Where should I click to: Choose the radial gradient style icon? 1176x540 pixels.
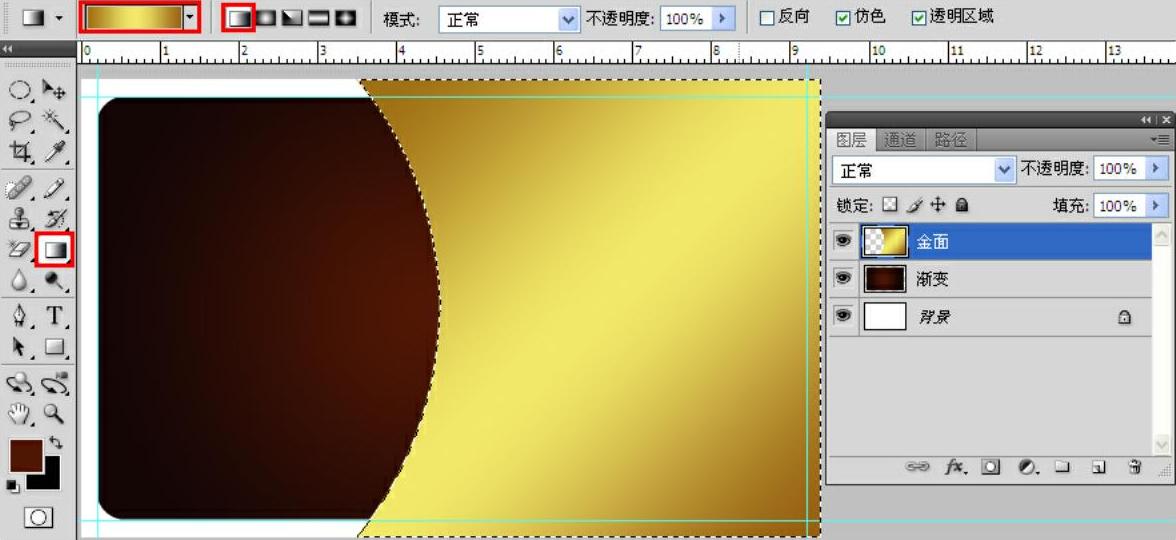pos(266,18)
